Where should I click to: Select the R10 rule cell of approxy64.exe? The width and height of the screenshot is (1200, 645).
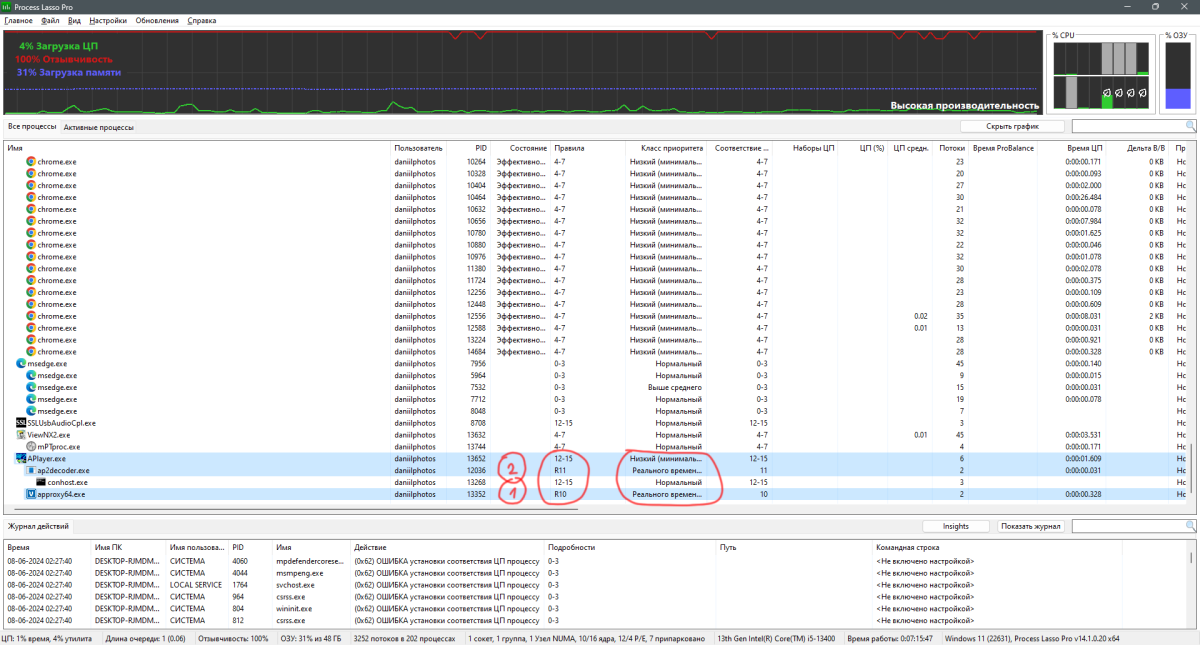tap(586, 494)
